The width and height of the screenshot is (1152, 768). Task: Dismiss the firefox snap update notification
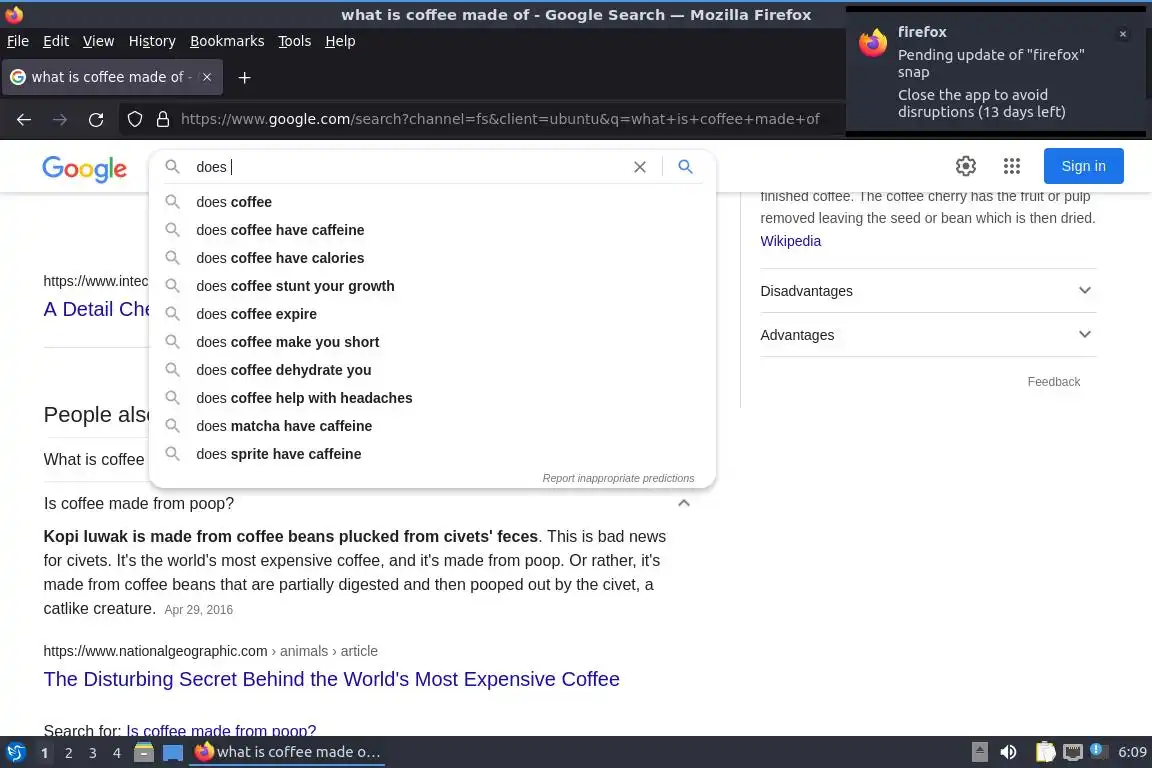[1123, 34]
